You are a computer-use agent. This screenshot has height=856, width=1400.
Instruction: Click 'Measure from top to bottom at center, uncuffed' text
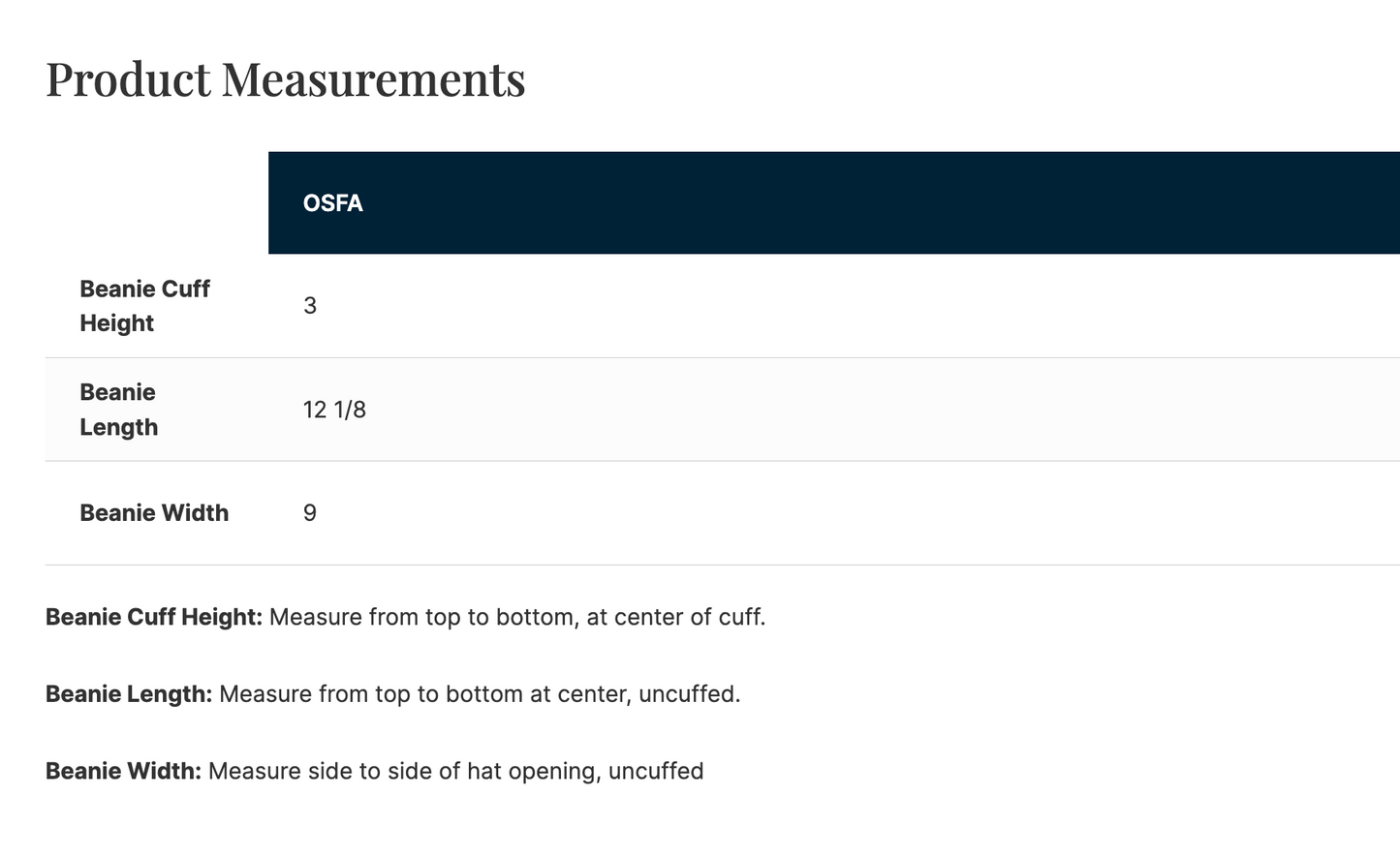click(x=480, y=694)
